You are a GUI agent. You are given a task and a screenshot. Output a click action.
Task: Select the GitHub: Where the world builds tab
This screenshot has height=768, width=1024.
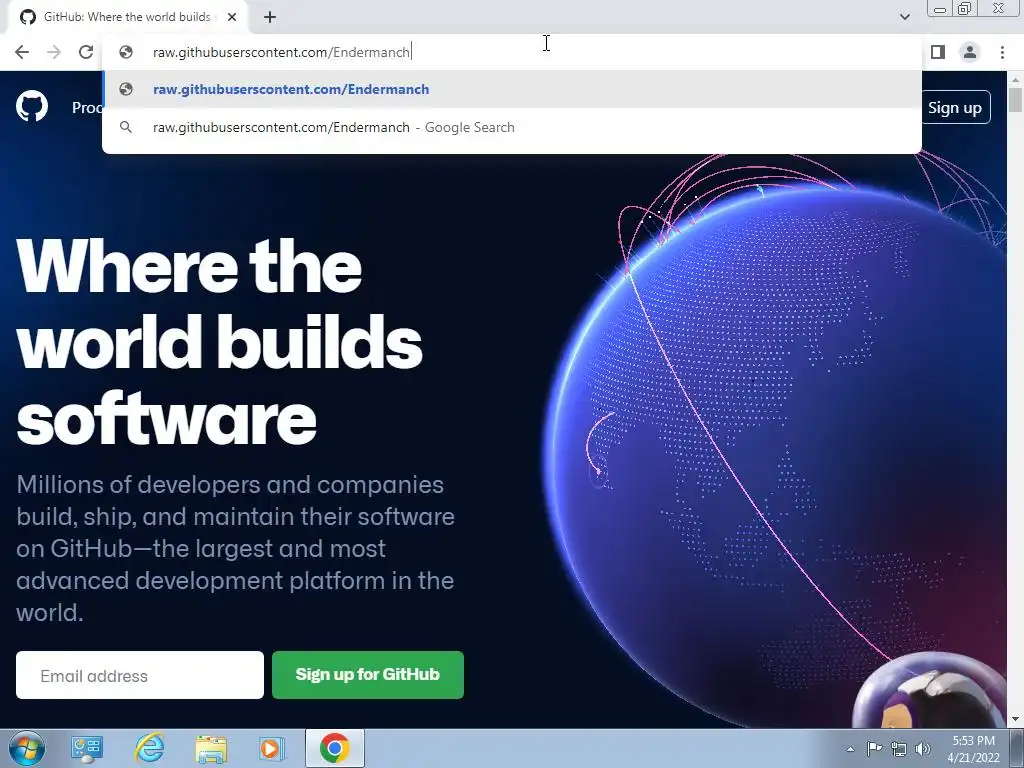pos(127,17)
